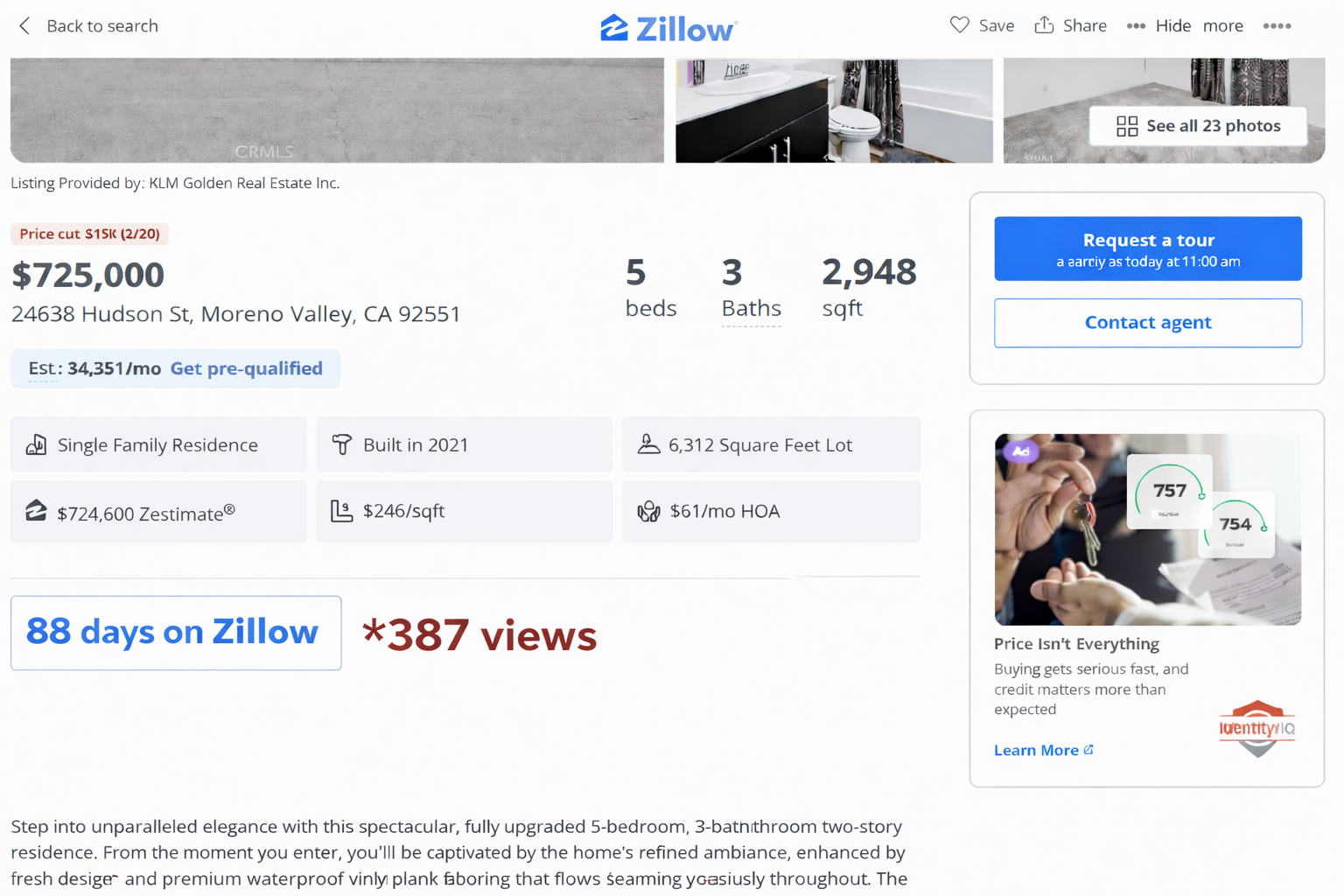
Task: Click the Zillow logo
Action: (668, 28)
